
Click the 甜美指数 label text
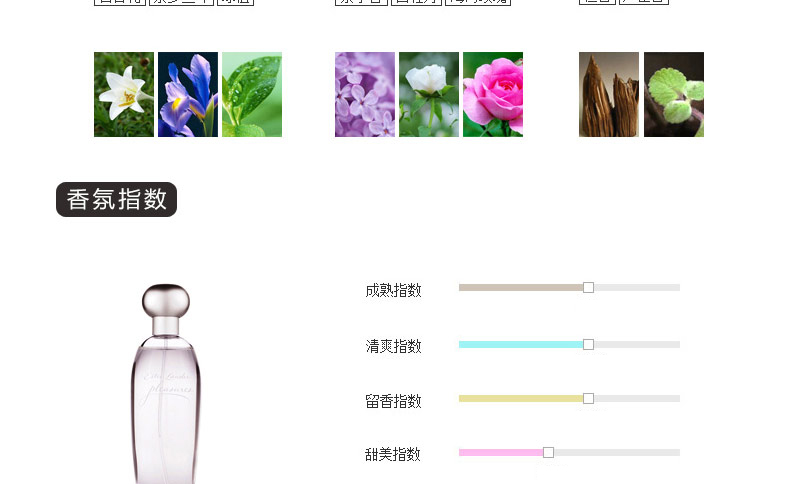point(393,455)
